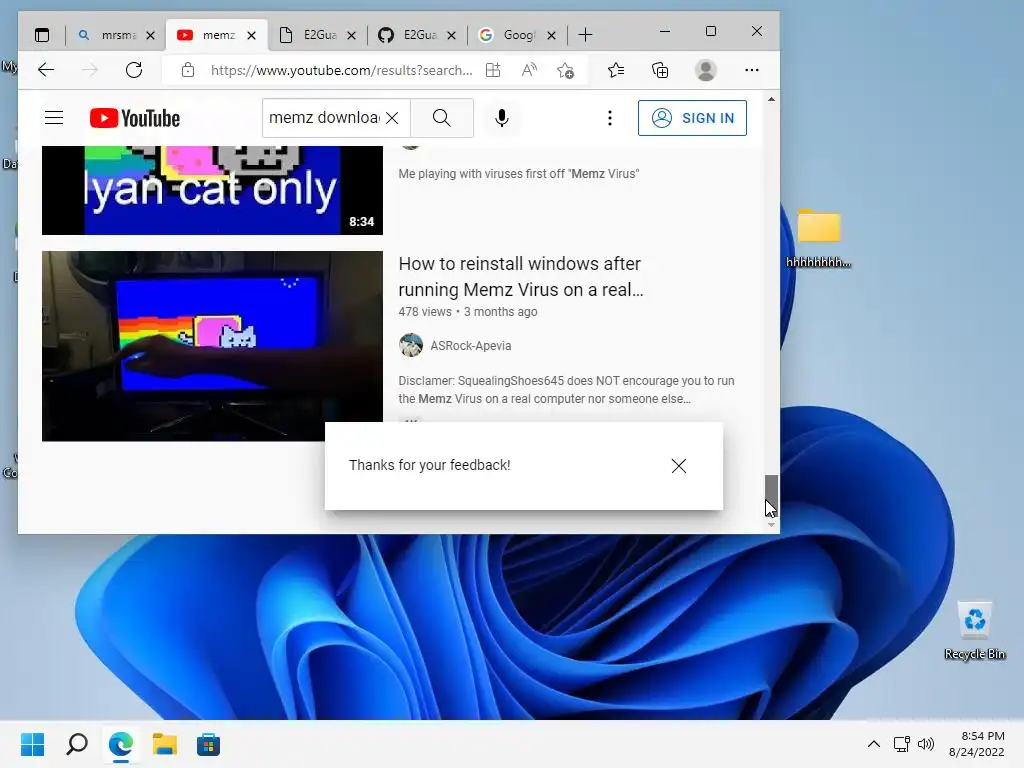Go to YouTube home via logo
This screenshot has width=1024, height=768.
tap(135, 118)
